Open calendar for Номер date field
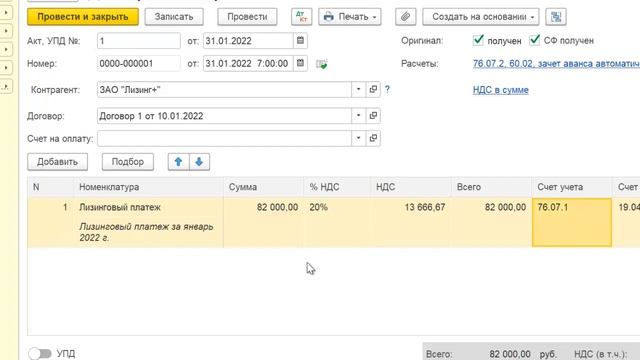 tap(300, 63)
